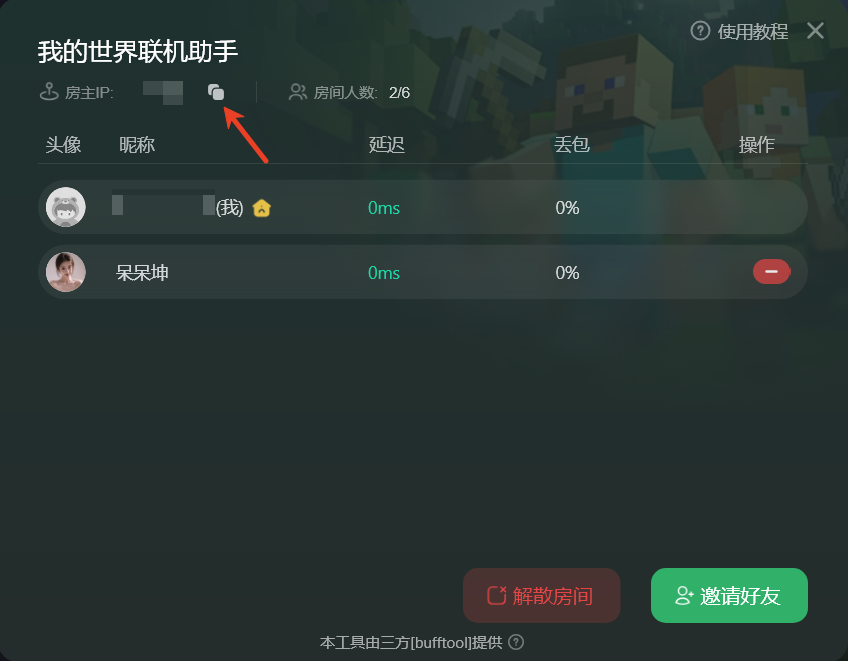Click the 邀请好友 button

click(x=729, y=595)
